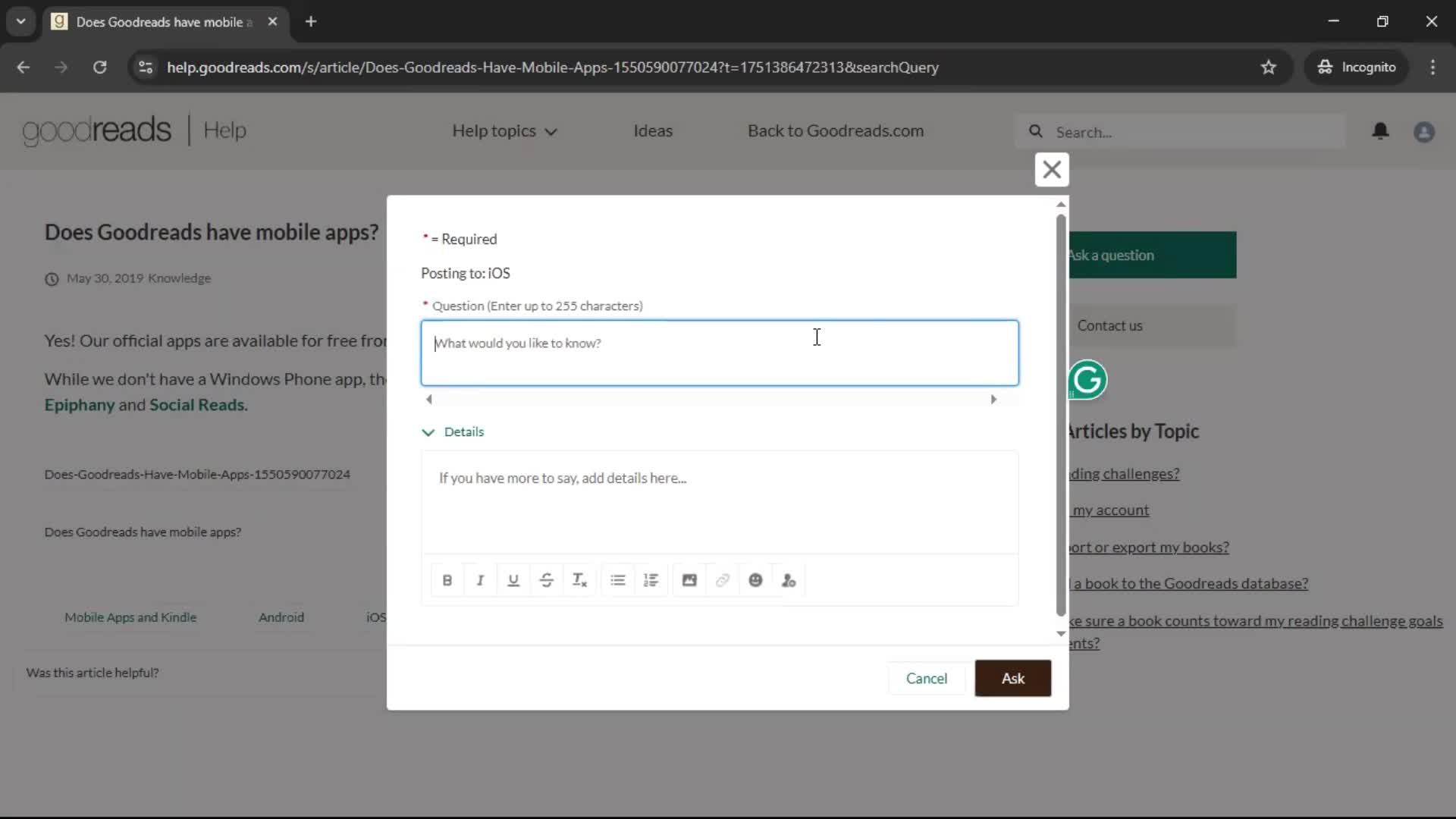Focus the question input field
Viewport: 1456px width, 819px height.
coord(720,353)
